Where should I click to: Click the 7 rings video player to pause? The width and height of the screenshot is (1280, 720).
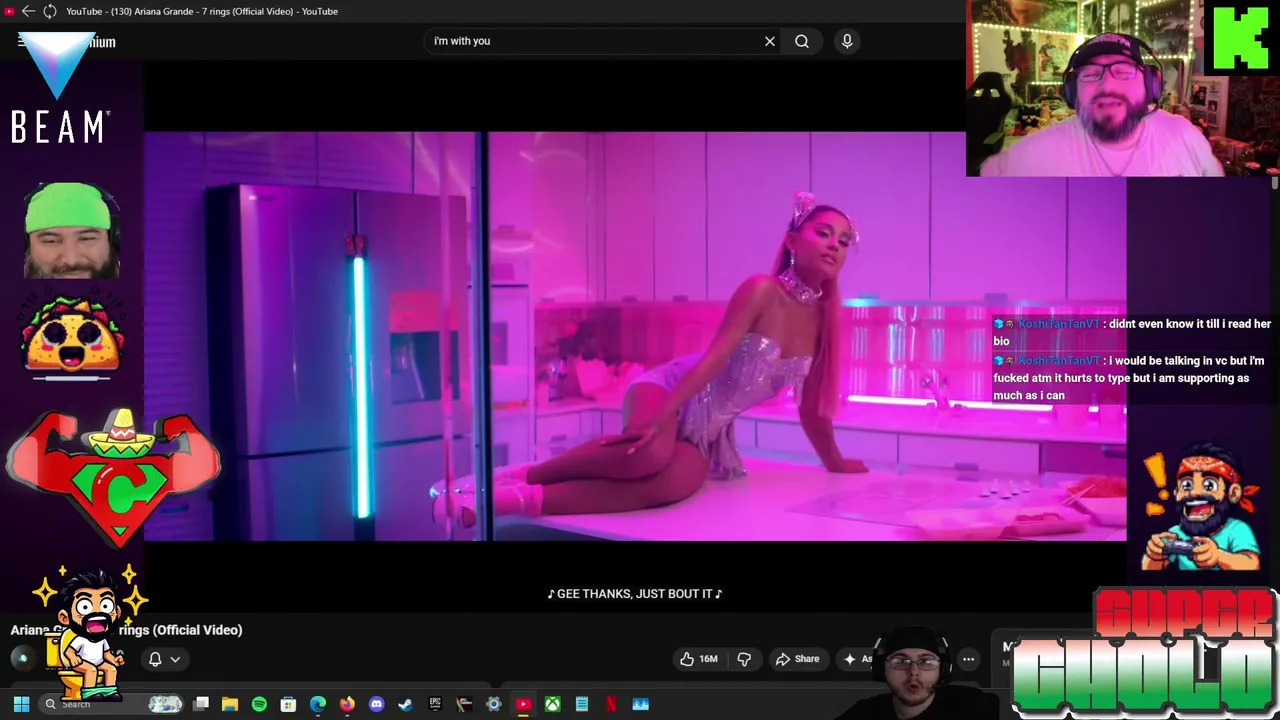(635, 336)
